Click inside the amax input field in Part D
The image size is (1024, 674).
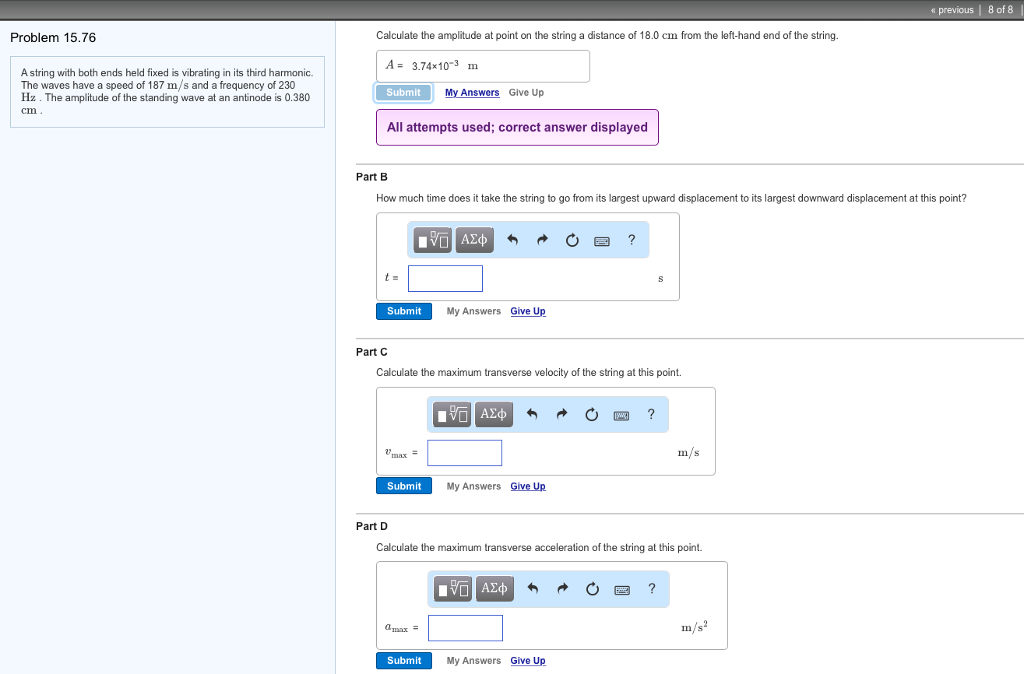(465, 627)
